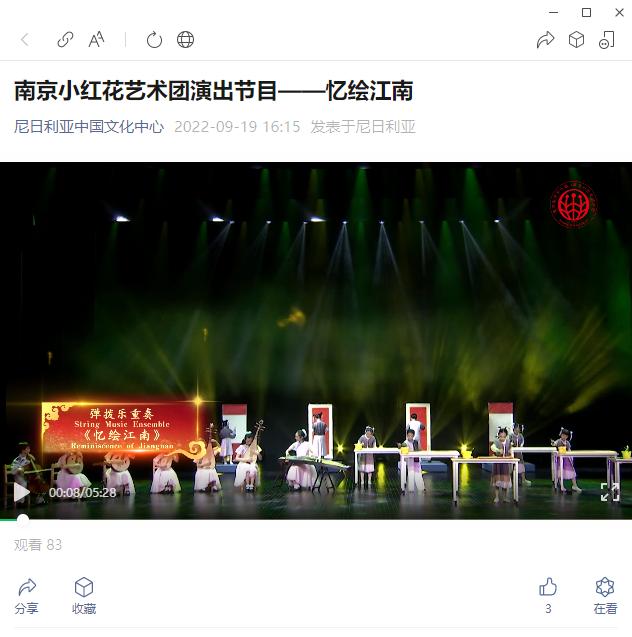
Task: Enter fullscreen video mode
Action: tap(610, 492)
